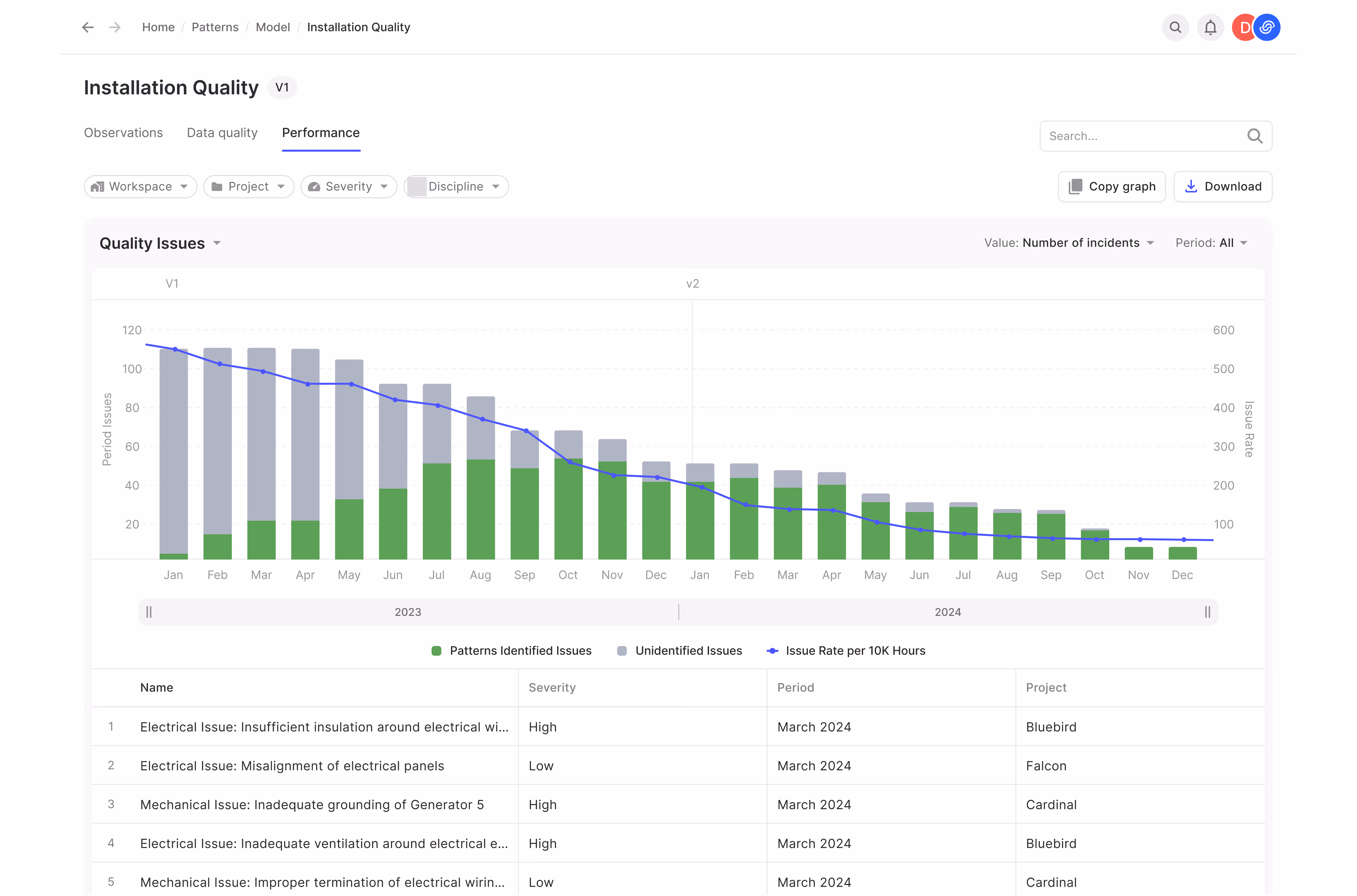
Task: Click the forward arrow navigation icon
Action: [x=115, y=27]
